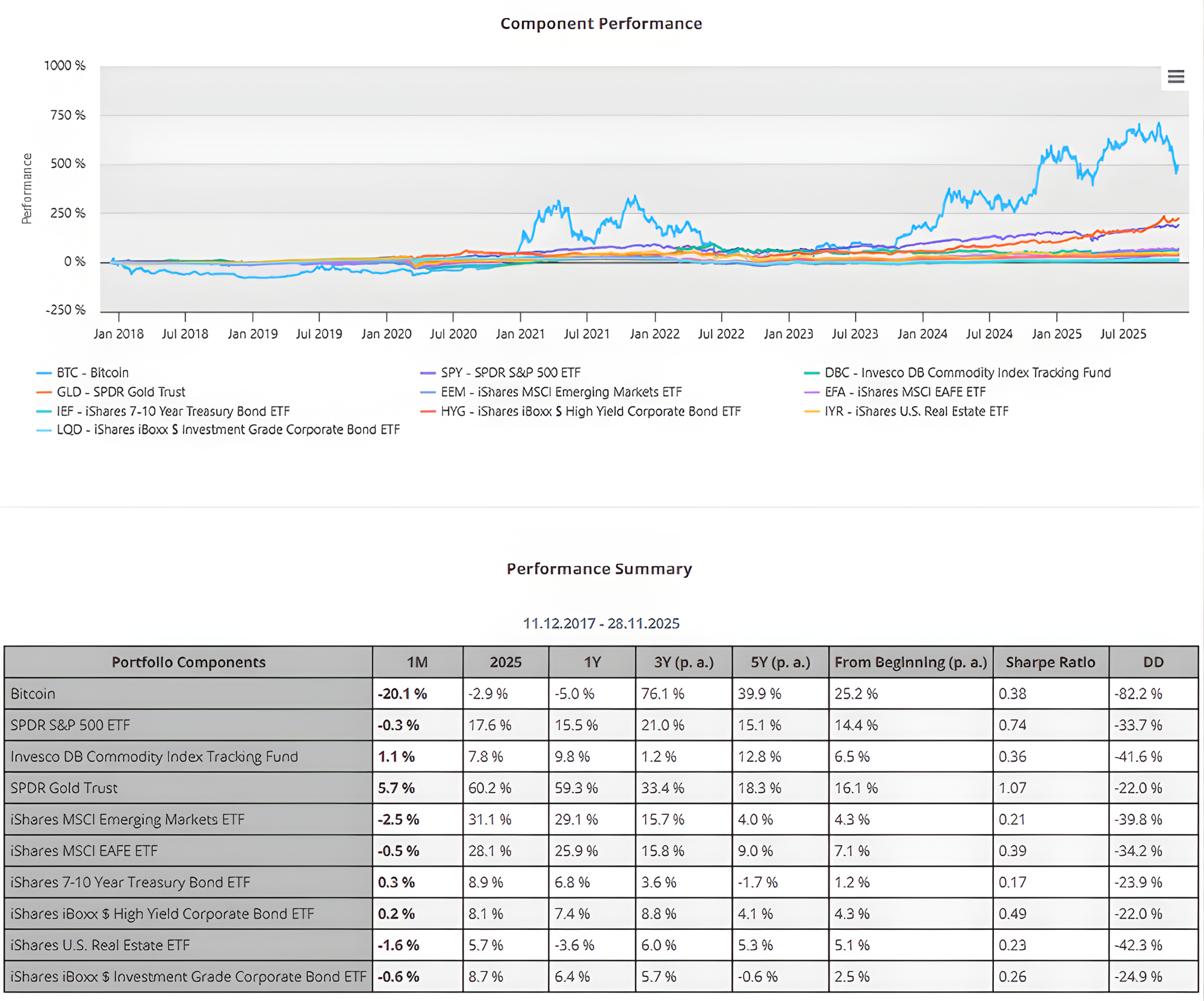1204x1001 pixels.
Task: Toggle EEM Emerging Markets ETF legend entry
Action: [x=560, y=392]
